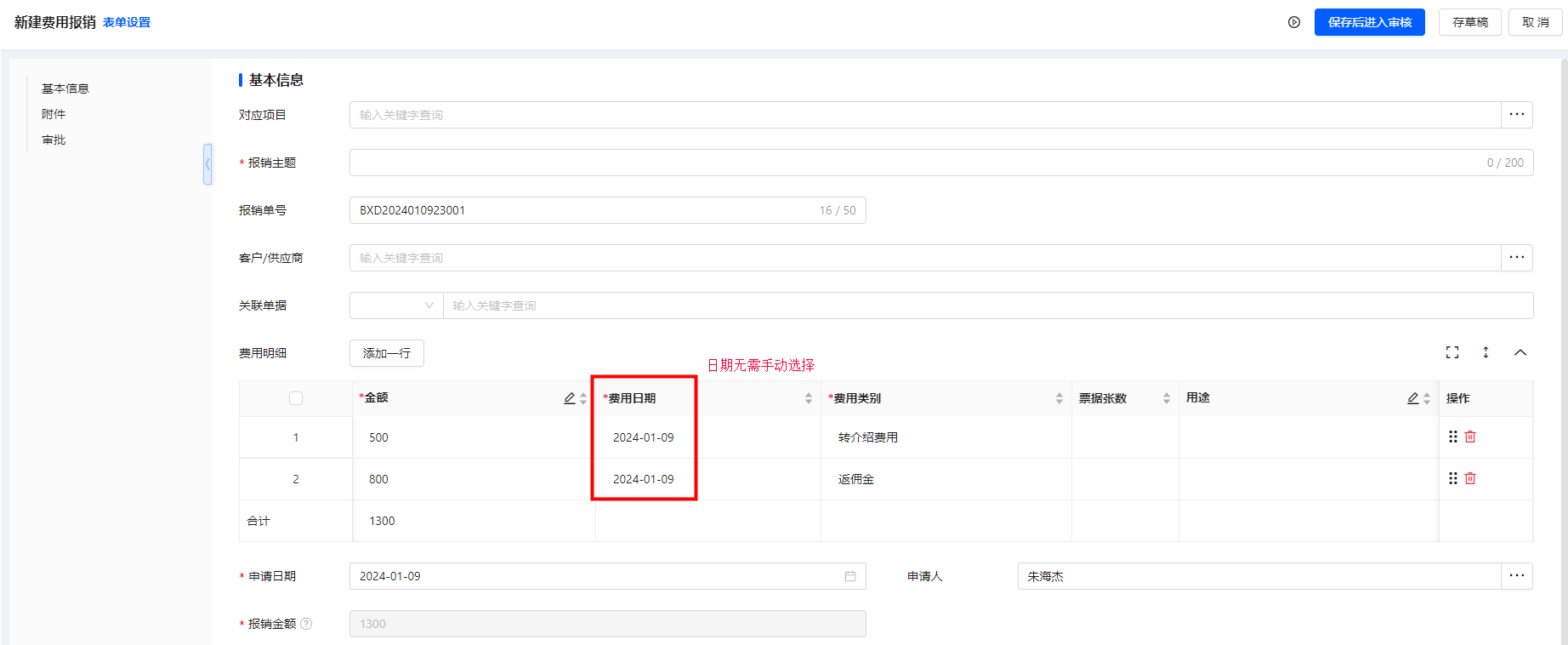Viewport: 1568px width, 645px height.
Task: Open lookup dialog for 申请人 field
Action: 1517,576
